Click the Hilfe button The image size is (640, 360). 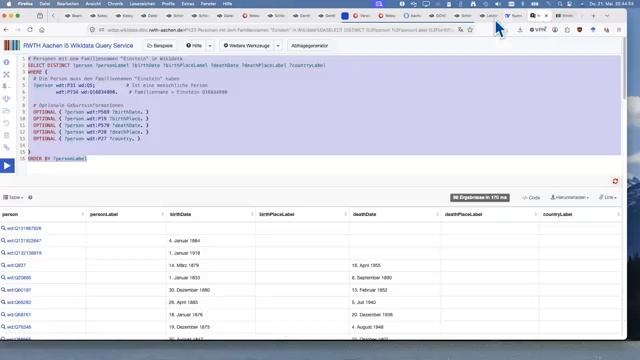tap(194, 46)
